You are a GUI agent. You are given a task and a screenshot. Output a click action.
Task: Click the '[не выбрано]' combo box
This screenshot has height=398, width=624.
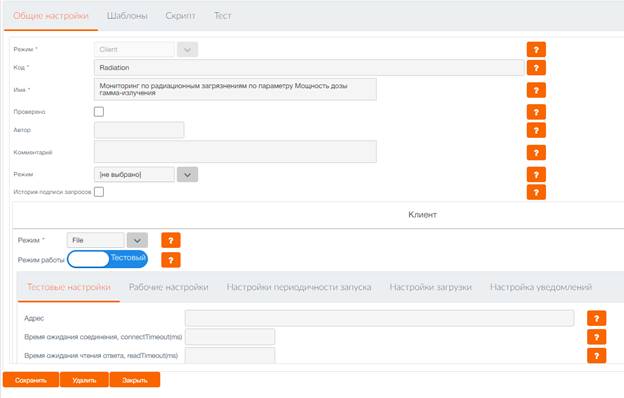pos(135,175)
